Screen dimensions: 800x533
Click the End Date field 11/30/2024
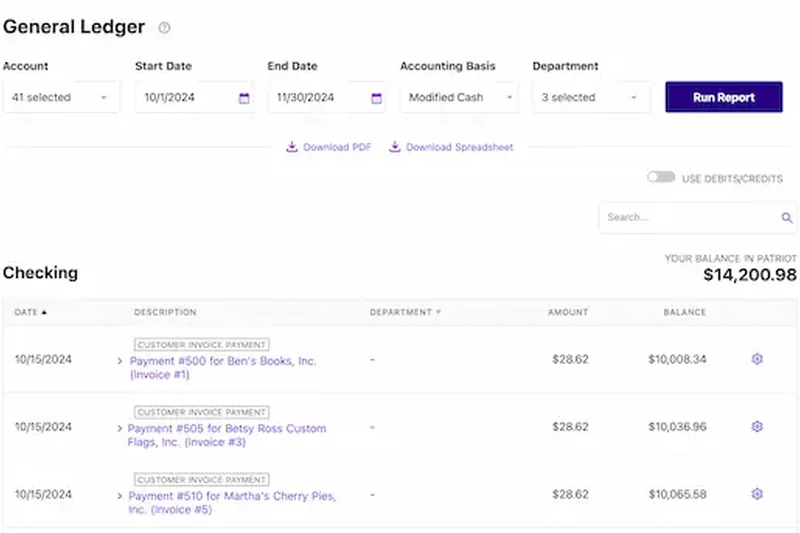tap(327, 97)
